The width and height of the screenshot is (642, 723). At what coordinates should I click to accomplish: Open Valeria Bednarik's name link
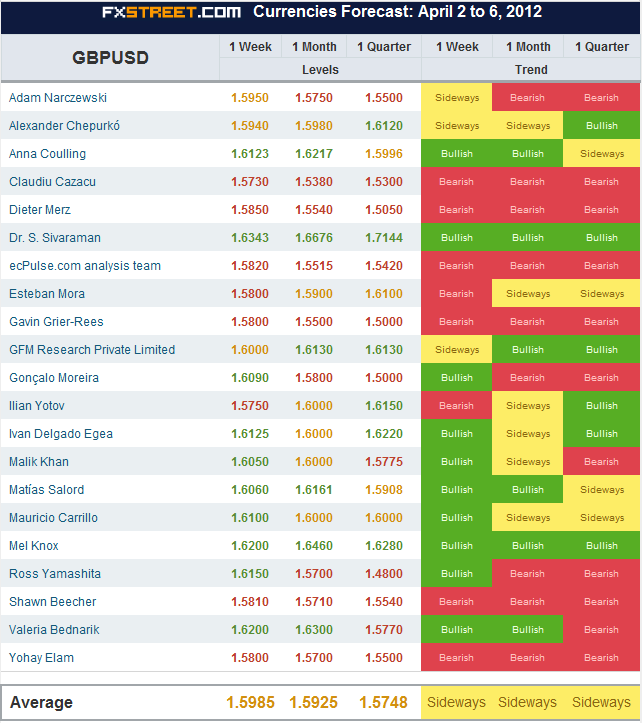[x=54, y=630]
